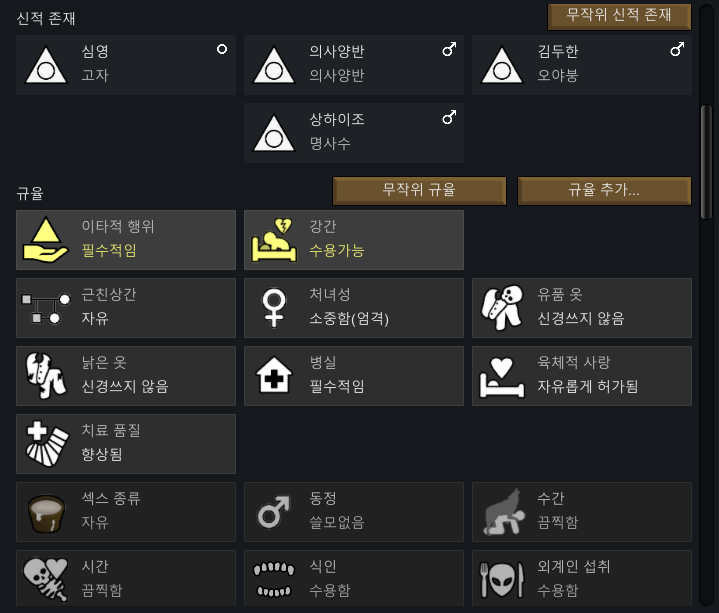The width and height of the screenshot is (719, 613).
Task: Open the 외계인 섭취 precept entry
Action: click(x=582, y=579)
